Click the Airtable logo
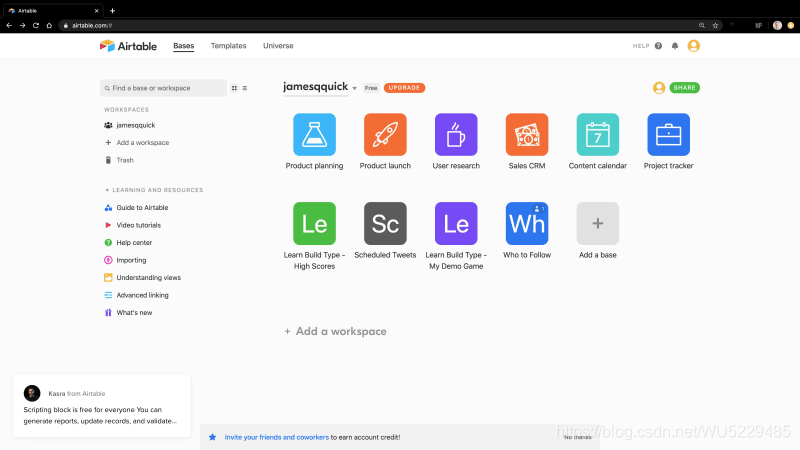The width and height of the screenshot is (800, 450). tap(128, 46)
